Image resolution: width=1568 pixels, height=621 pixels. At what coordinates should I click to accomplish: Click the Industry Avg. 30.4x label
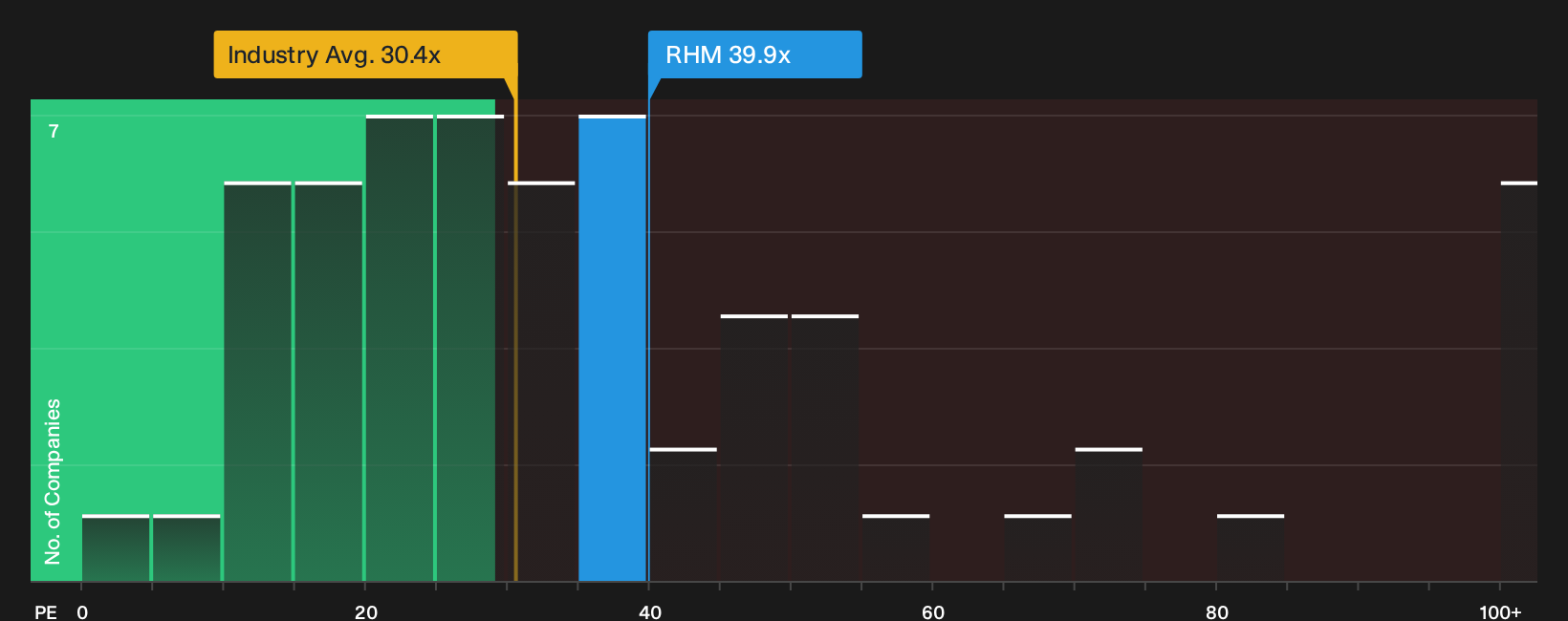(365, 54)
